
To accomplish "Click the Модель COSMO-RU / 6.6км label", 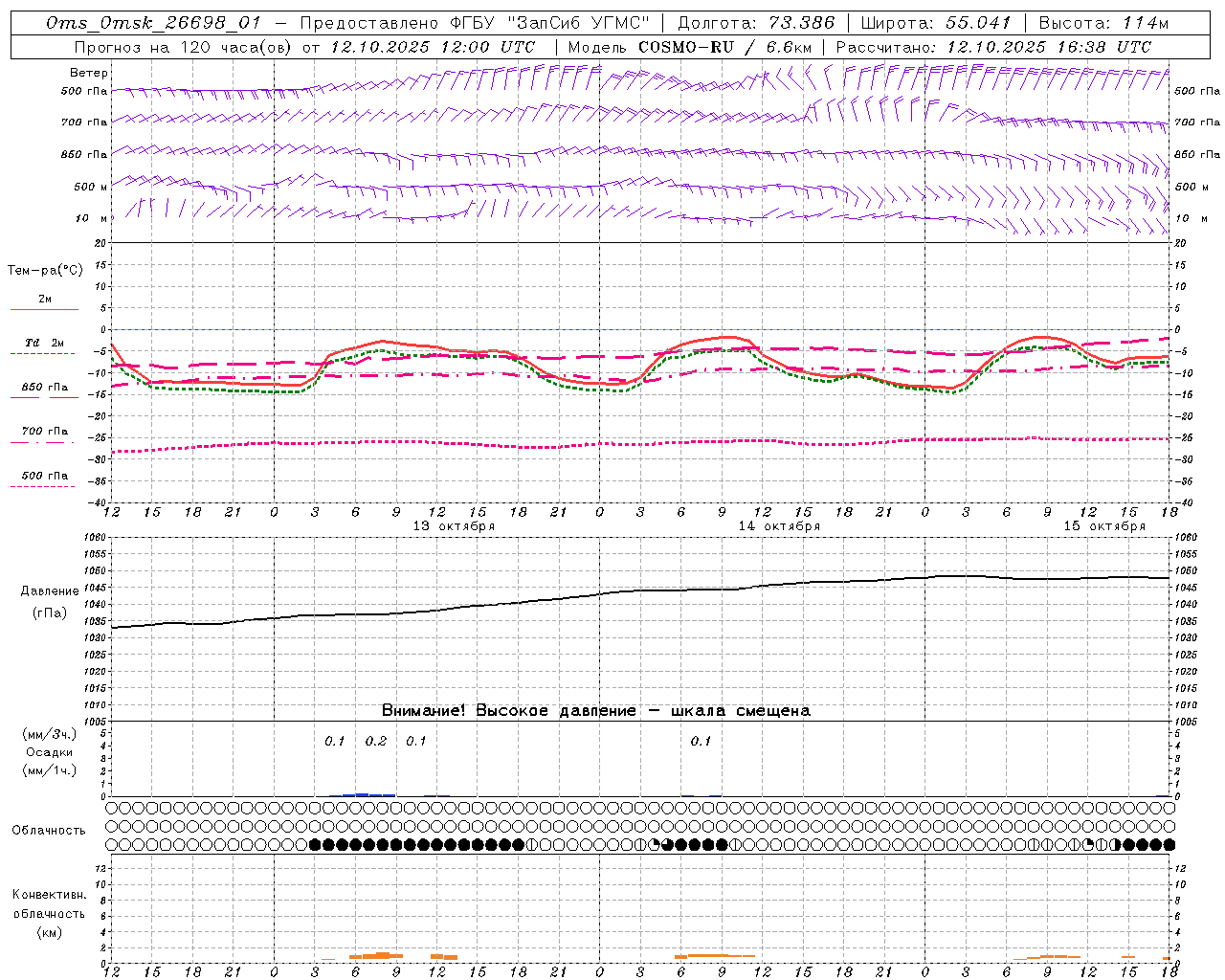I will coord(689,47).
